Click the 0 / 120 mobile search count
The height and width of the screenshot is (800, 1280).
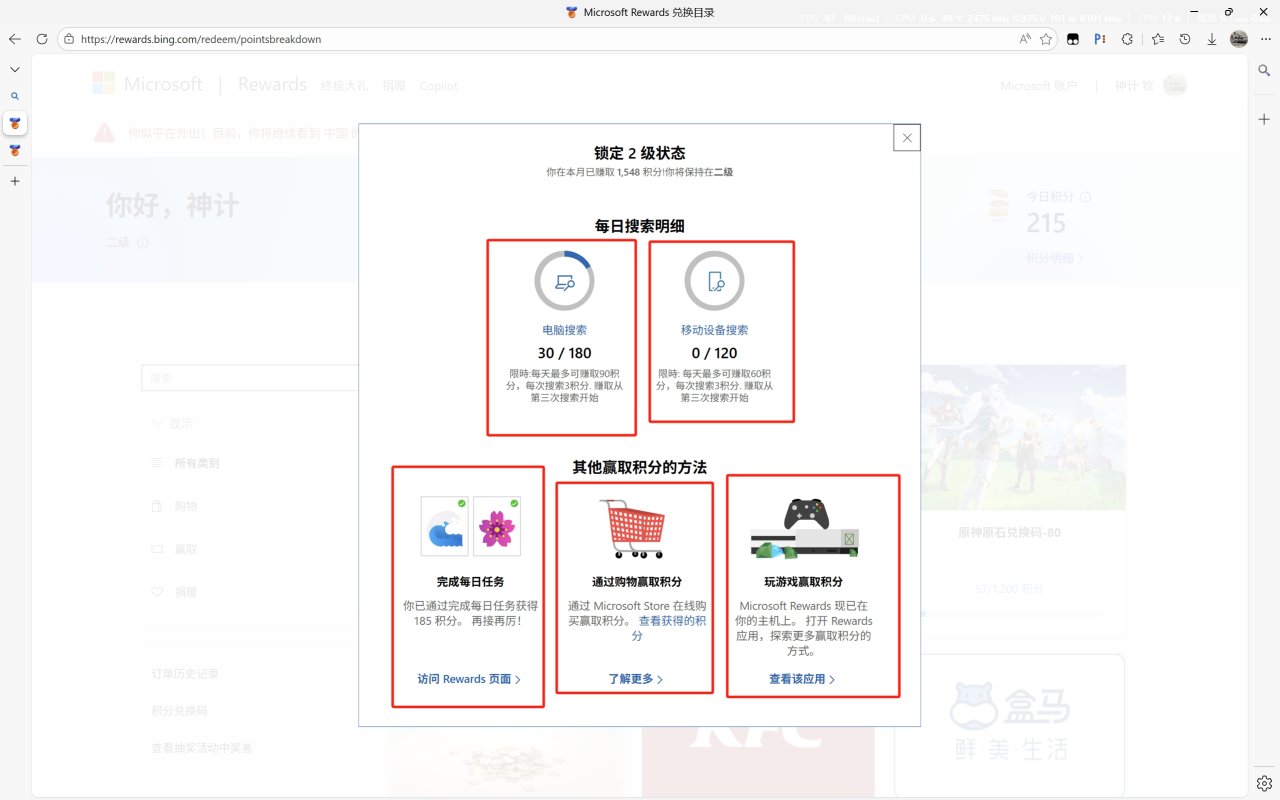pos(714,353)
